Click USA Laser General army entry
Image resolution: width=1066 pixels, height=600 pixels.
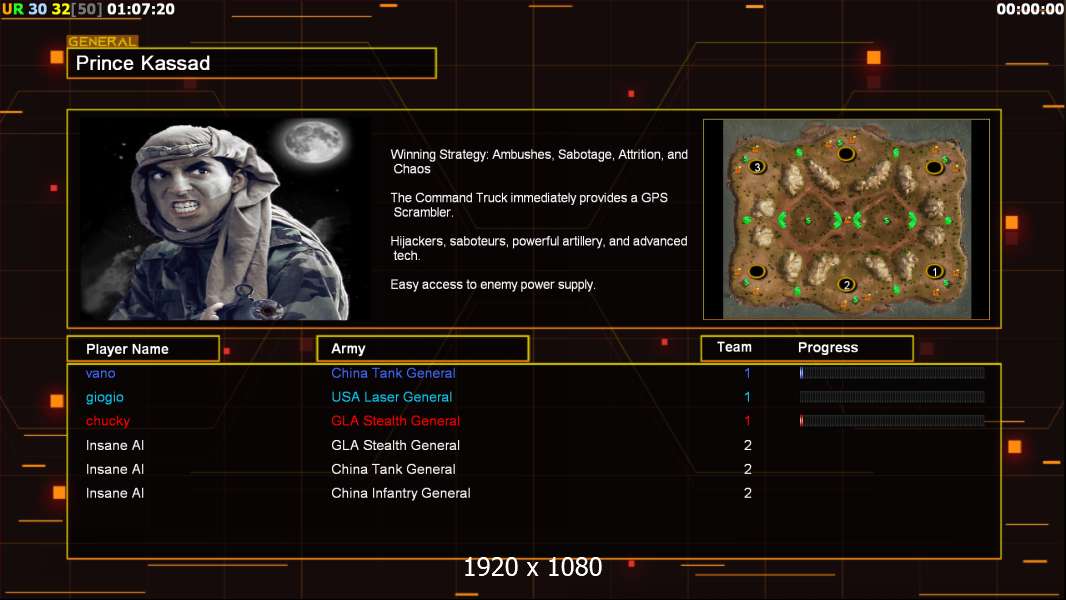pyautogui.click(x=391, y=397)
